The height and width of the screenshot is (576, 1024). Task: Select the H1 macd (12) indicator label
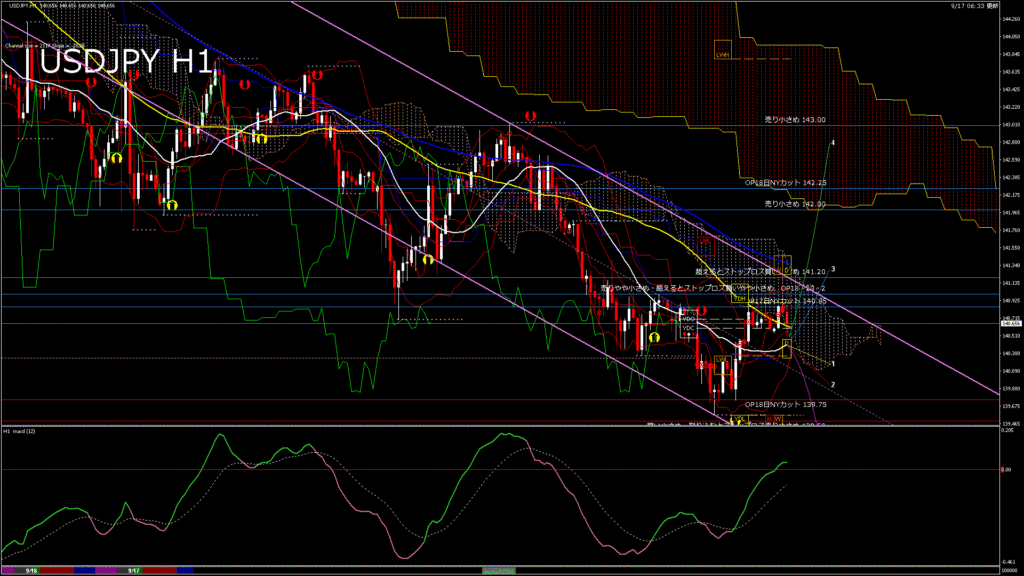coord(20,431)
